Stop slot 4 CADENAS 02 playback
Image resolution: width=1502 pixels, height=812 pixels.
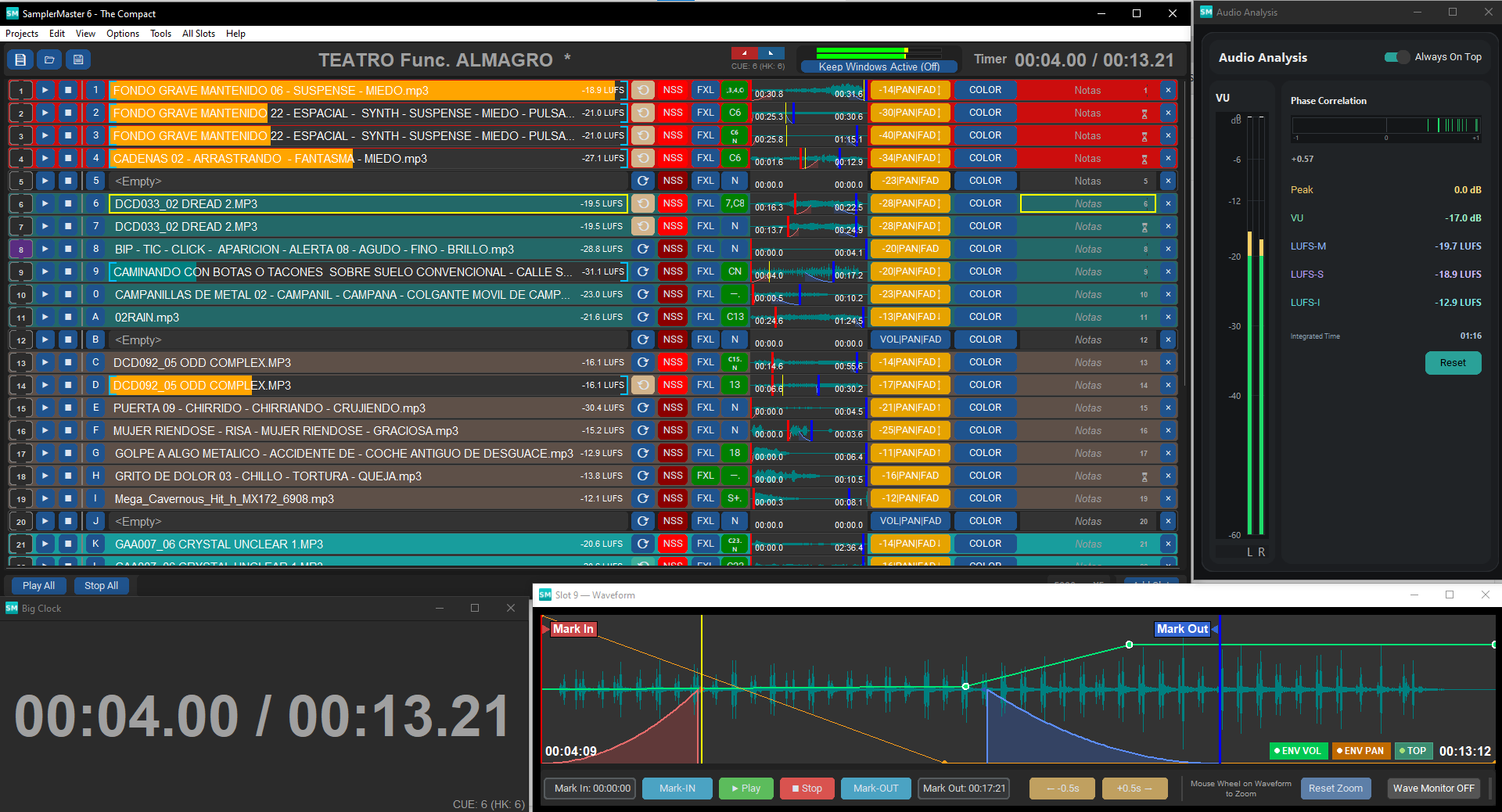coord(68,158)
